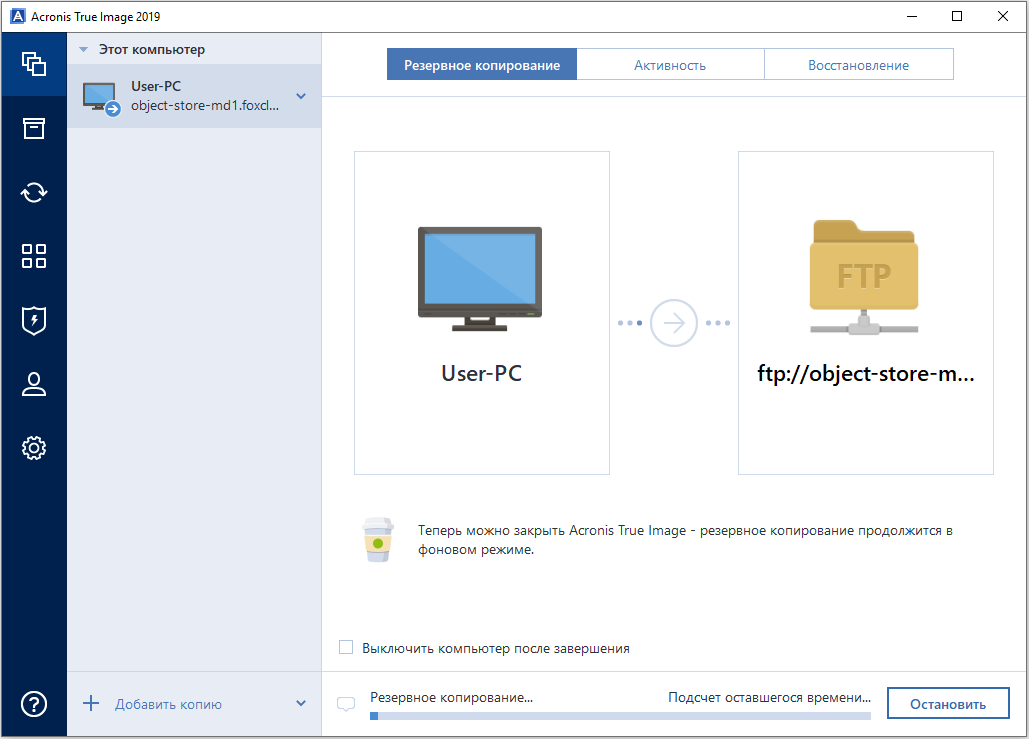This screenshot has height=739, width=1029.
Task: Click the FTP folder destination icon
Action: click(x=864, y=277)
